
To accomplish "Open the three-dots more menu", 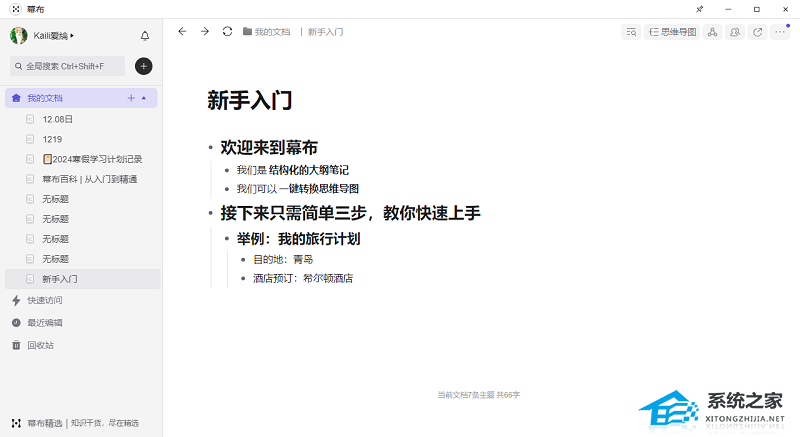I will click(780, 32).
